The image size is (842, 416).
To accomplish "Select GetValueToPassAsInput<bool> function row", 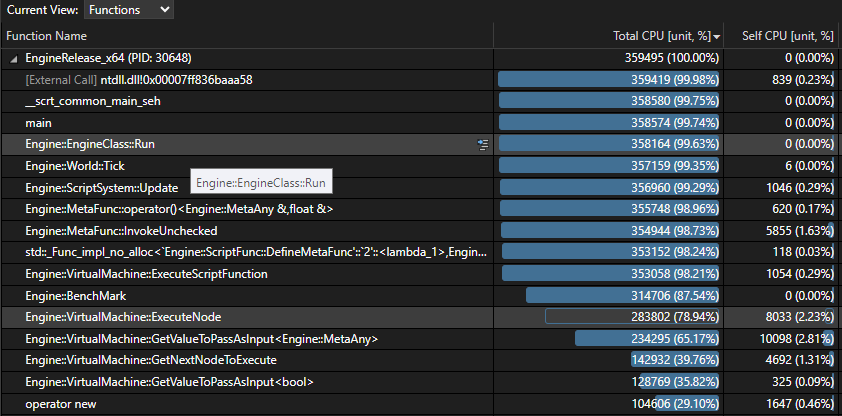I will [x=421, y=383].
